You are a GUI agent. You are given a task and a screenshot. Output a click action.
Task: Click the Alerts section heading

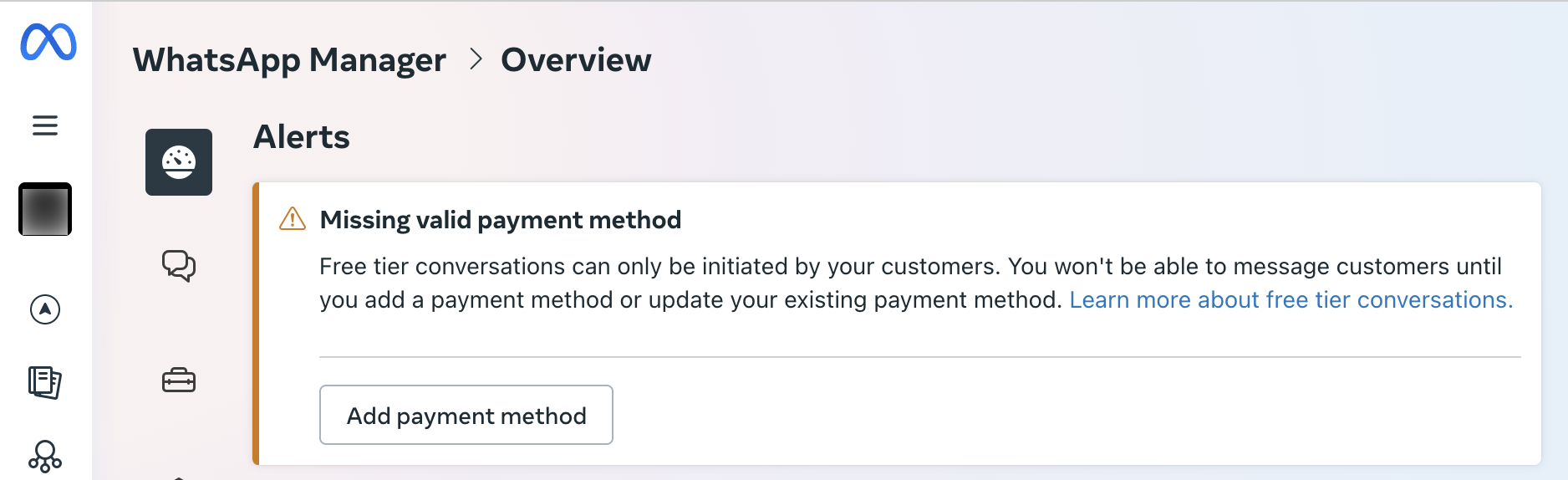pos(302,137)
